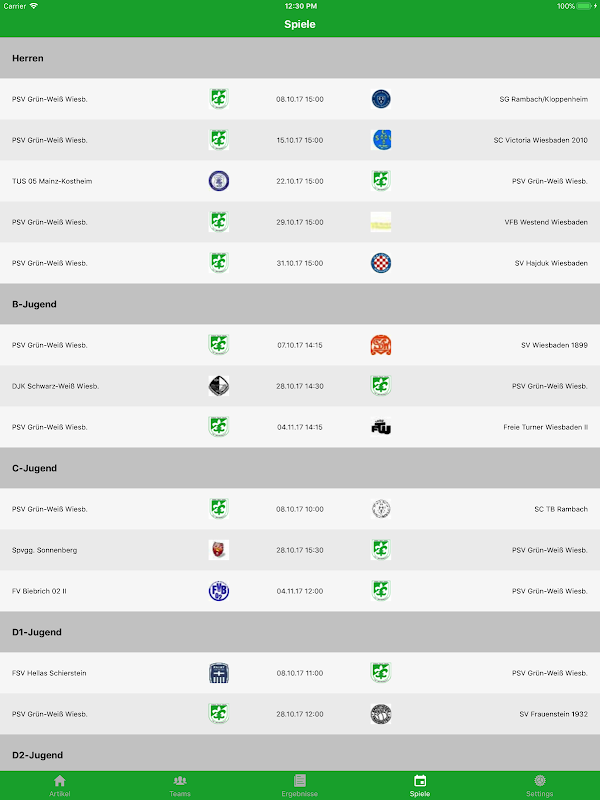Open the Artikel tab
600x800 pixels.
(x=59, y=785)
